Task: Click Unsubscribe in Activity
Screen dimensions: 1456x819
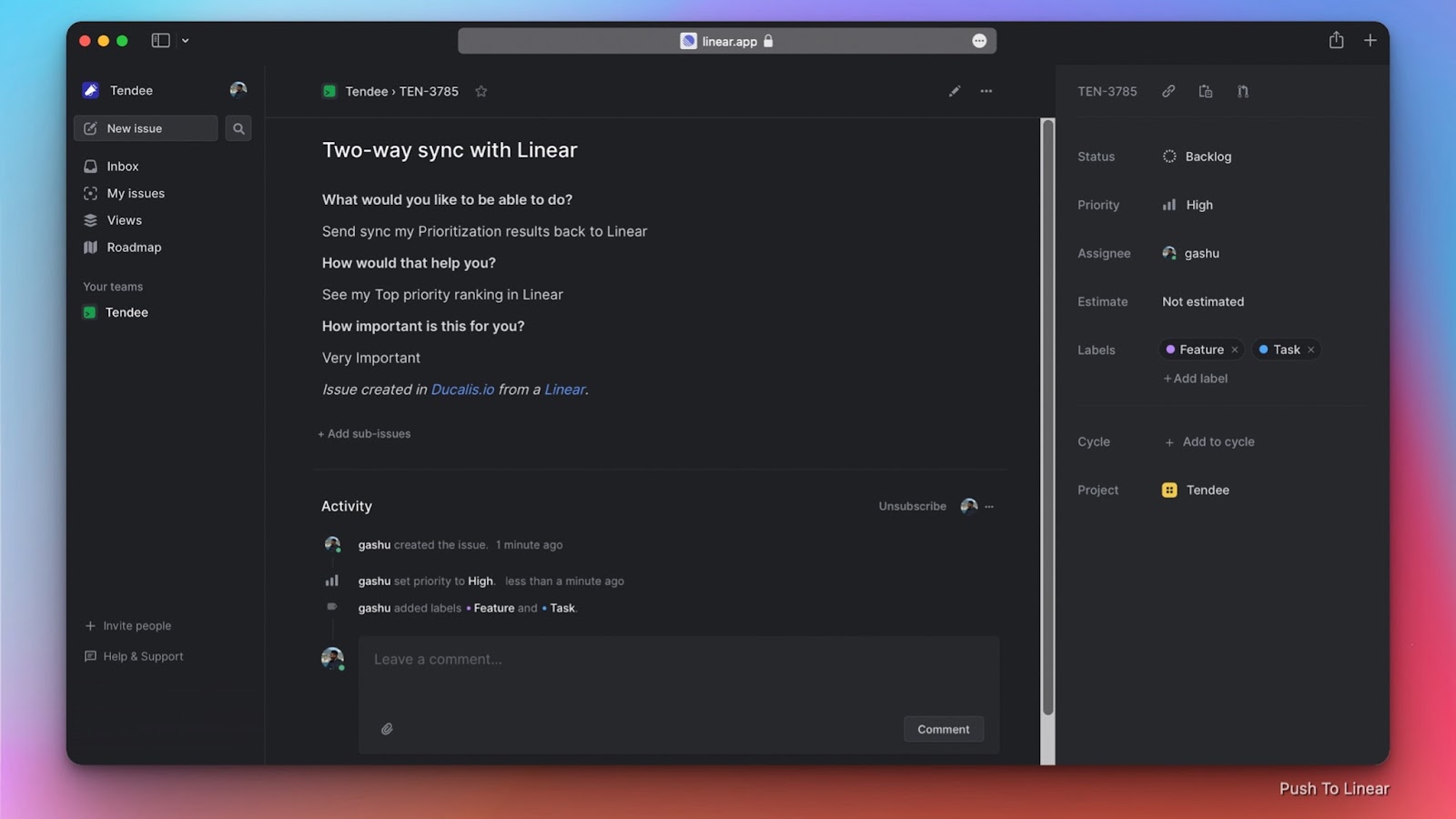Action: pyautogui.click(x=912, y=506)
